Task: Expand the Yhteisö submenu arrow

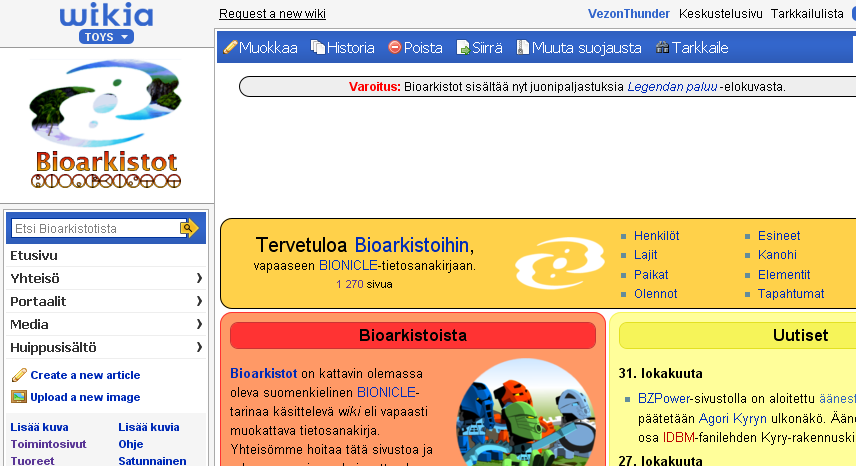Action: (199, 278)
